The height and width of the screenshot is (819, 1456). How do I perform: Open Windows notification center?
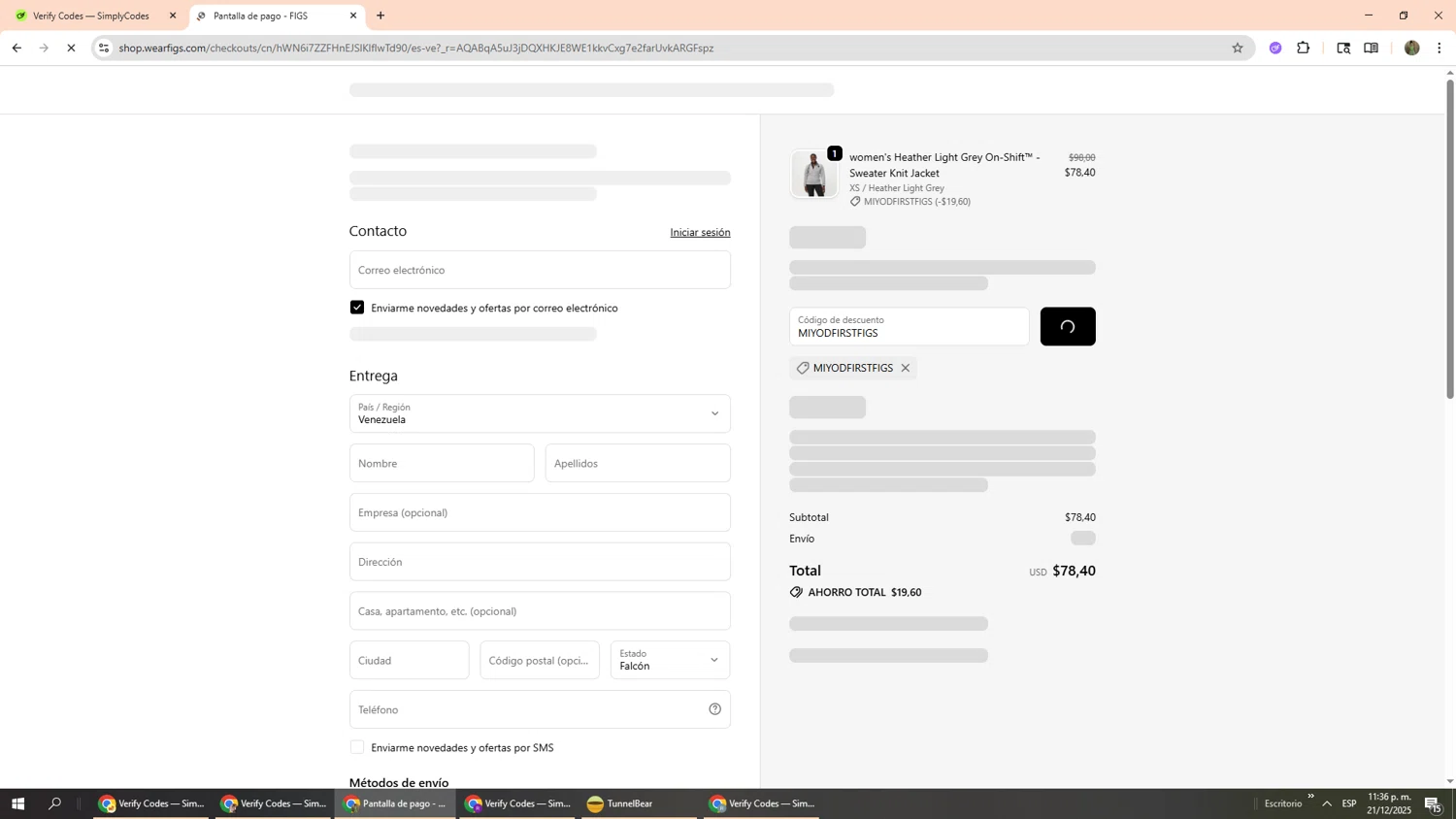point(1433,803)
